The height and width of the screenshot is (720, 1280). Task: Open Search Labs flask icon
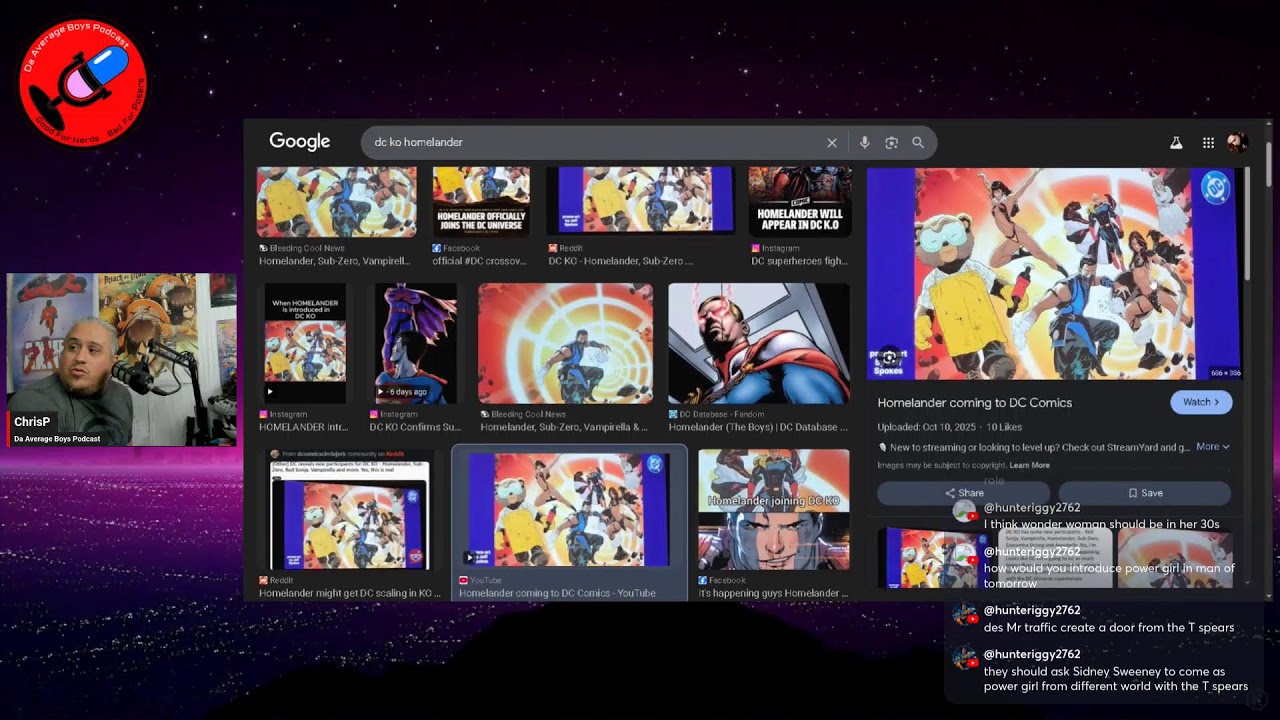click(x=1176, y=143)
